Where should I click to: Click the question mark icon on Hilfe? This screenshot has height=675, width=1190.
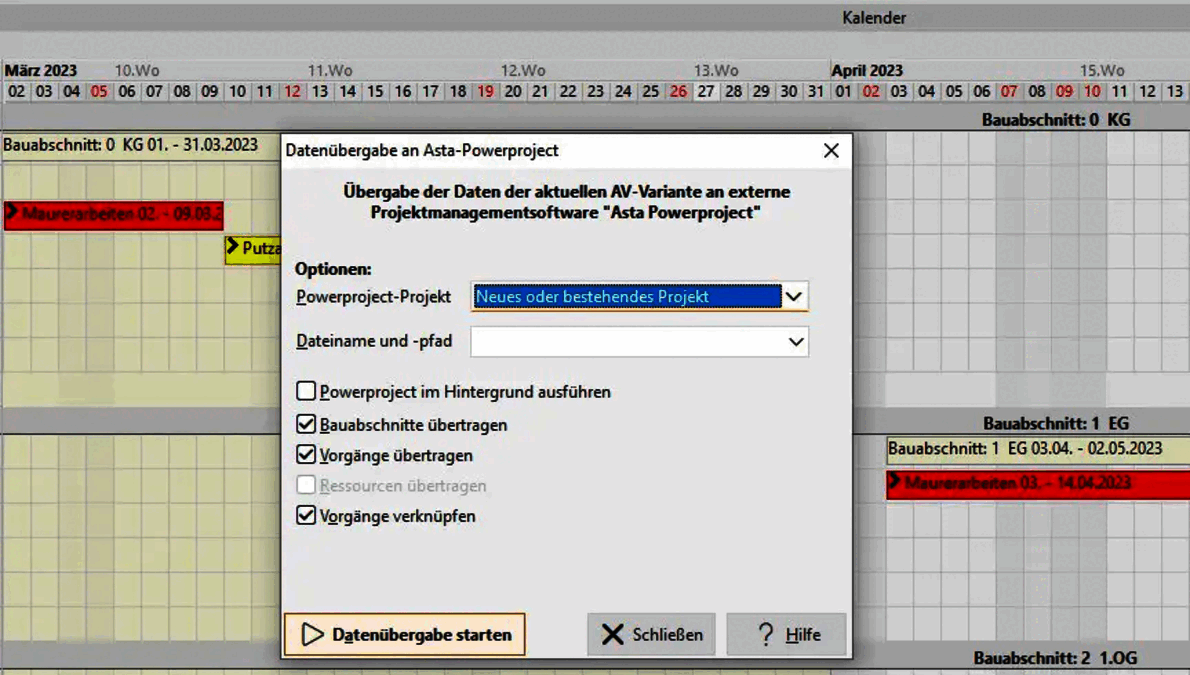click(766, 634)
